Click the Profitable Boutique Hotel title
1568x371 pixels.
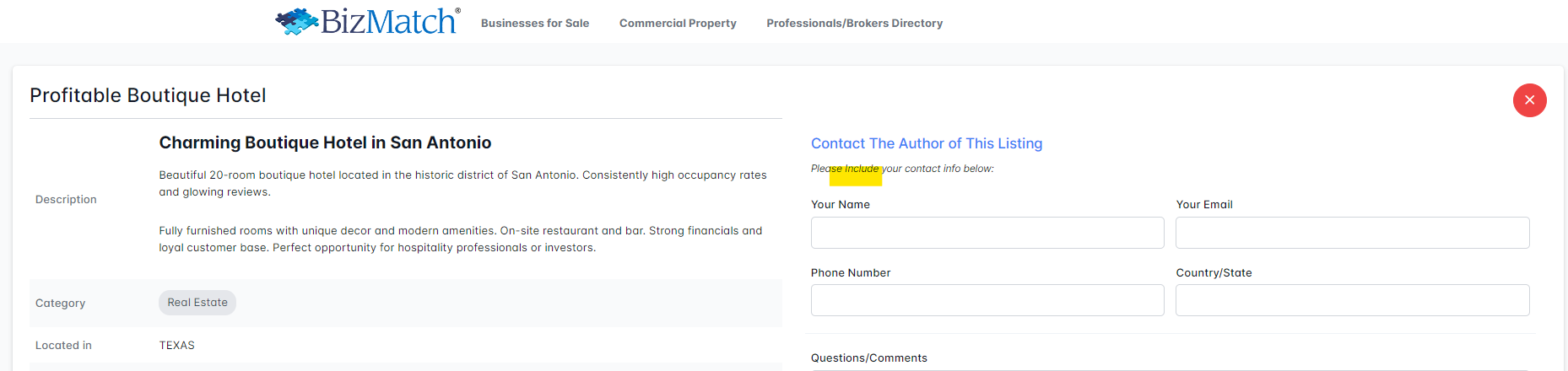click(148, 95)
